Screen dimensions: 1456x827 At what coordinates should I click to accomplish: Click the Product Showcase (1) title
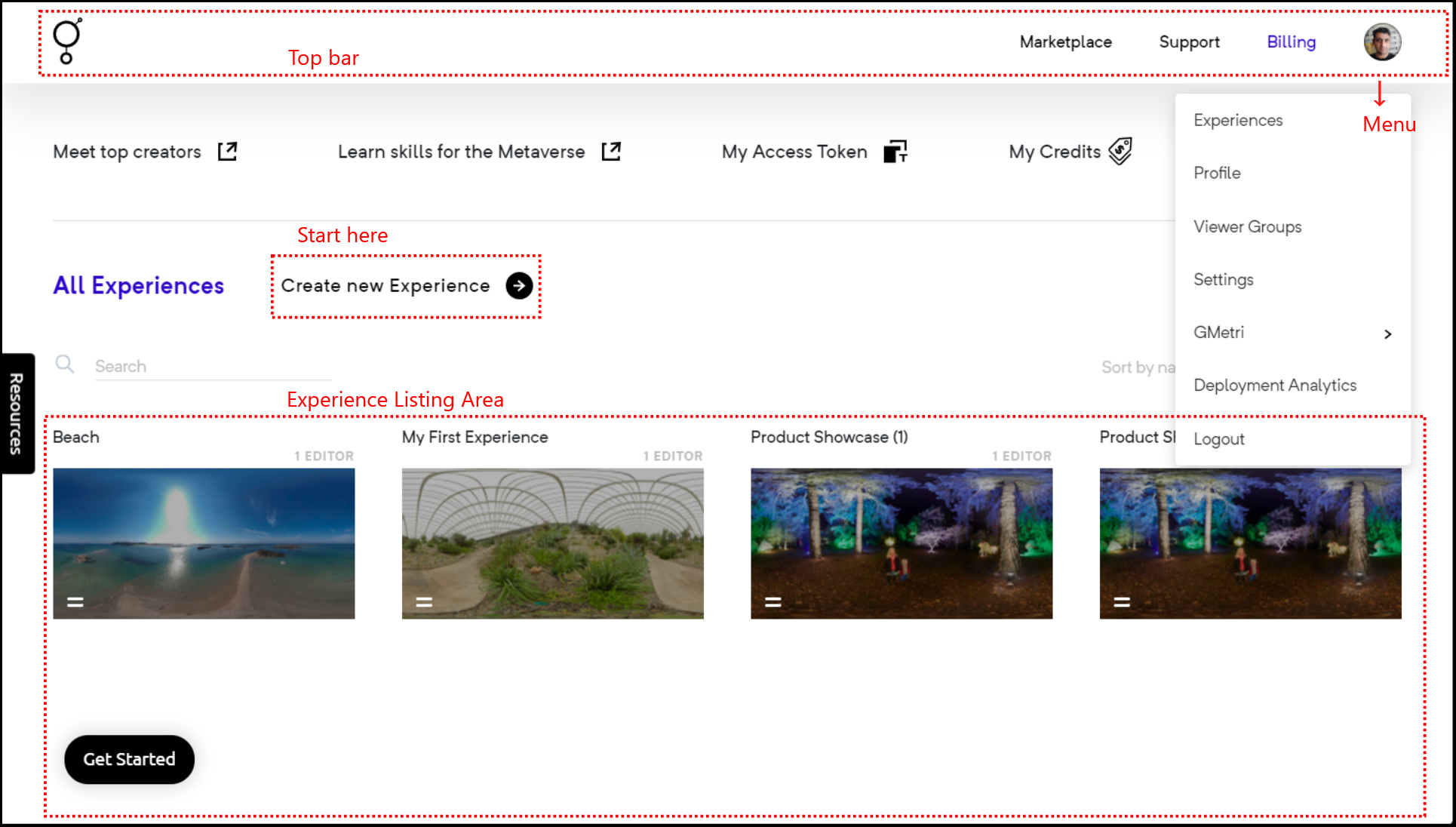coord(829,437)
